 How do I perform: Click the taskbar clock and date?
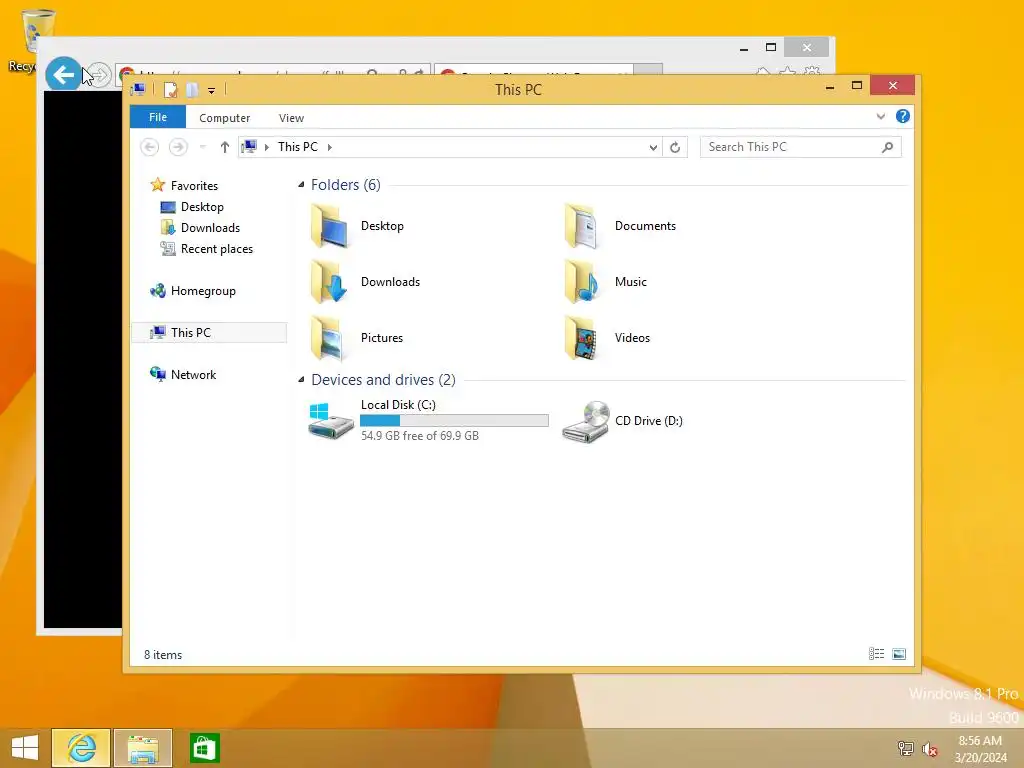click(980, 749)
